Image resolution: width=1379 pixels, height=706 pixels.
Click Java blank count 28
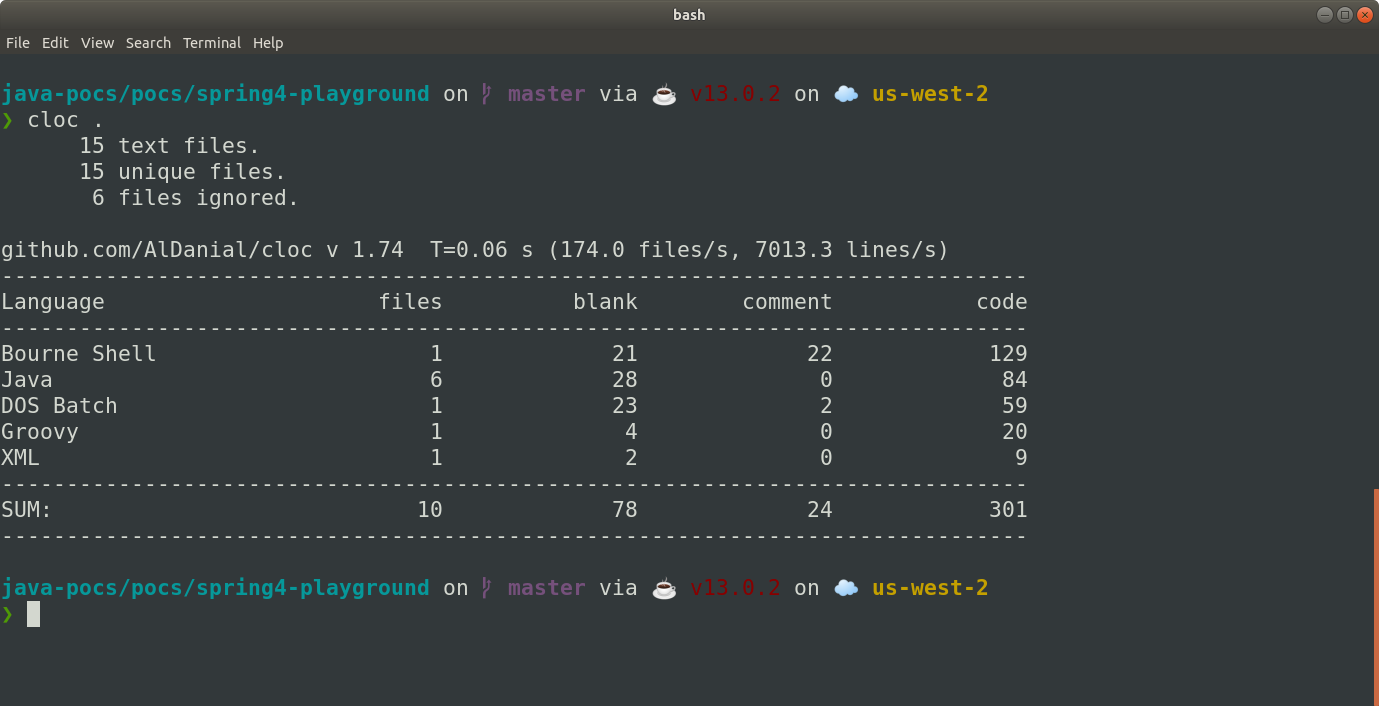pos(625,380)
